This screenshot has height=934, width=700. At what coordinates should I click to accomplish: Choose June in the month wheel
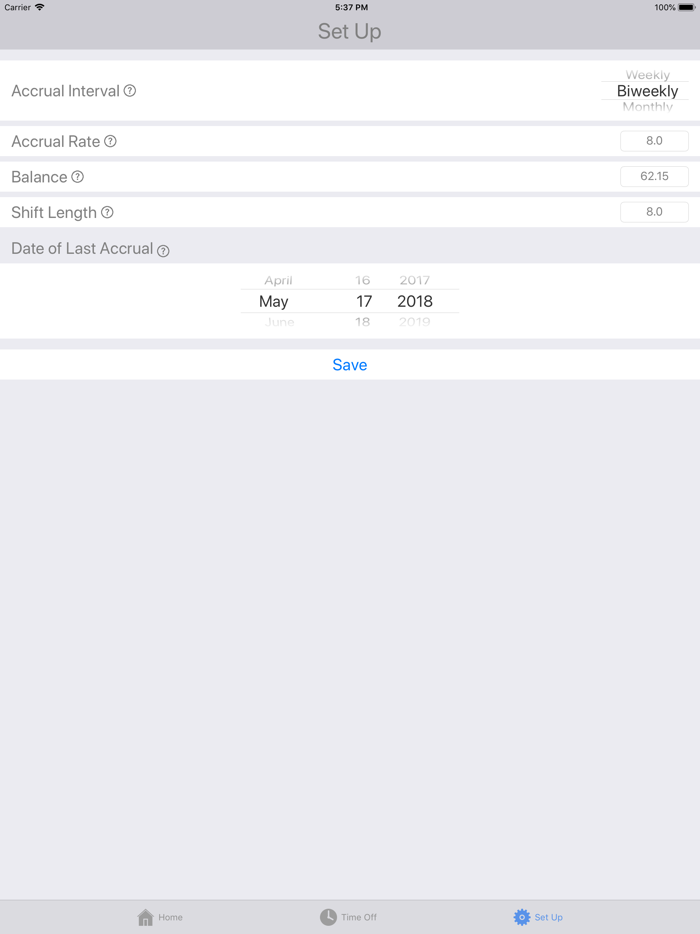pos(279,322)
